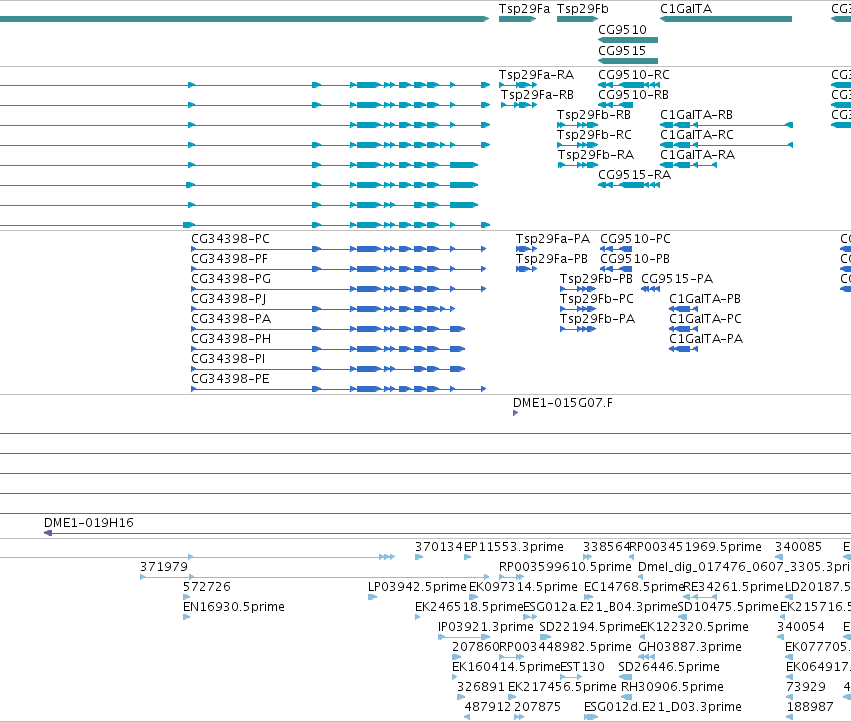Select the Tsp29Fb gene bar
This screenshot has height=722, width=851.
(577, 19)
